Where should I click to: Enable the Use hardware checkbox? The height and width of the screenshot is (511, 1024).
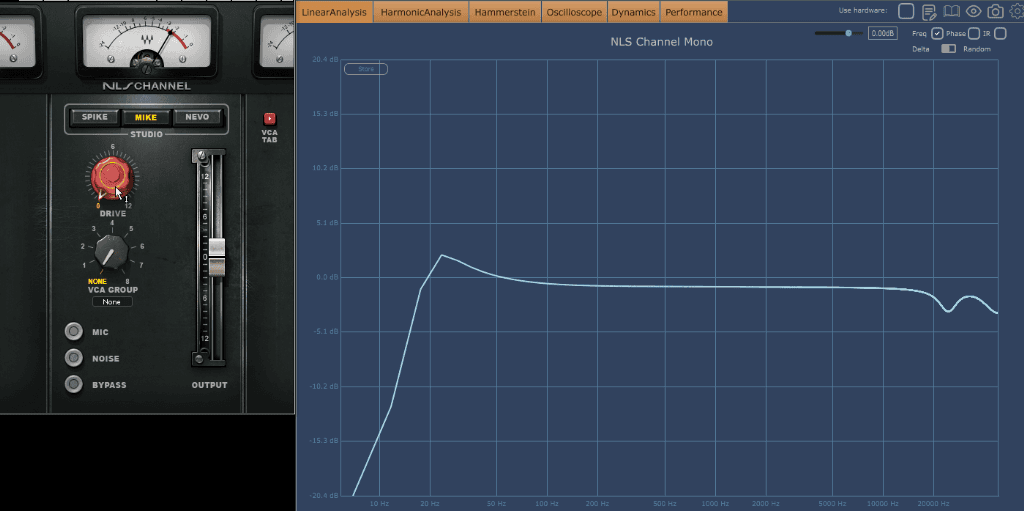tap(906, 11)
